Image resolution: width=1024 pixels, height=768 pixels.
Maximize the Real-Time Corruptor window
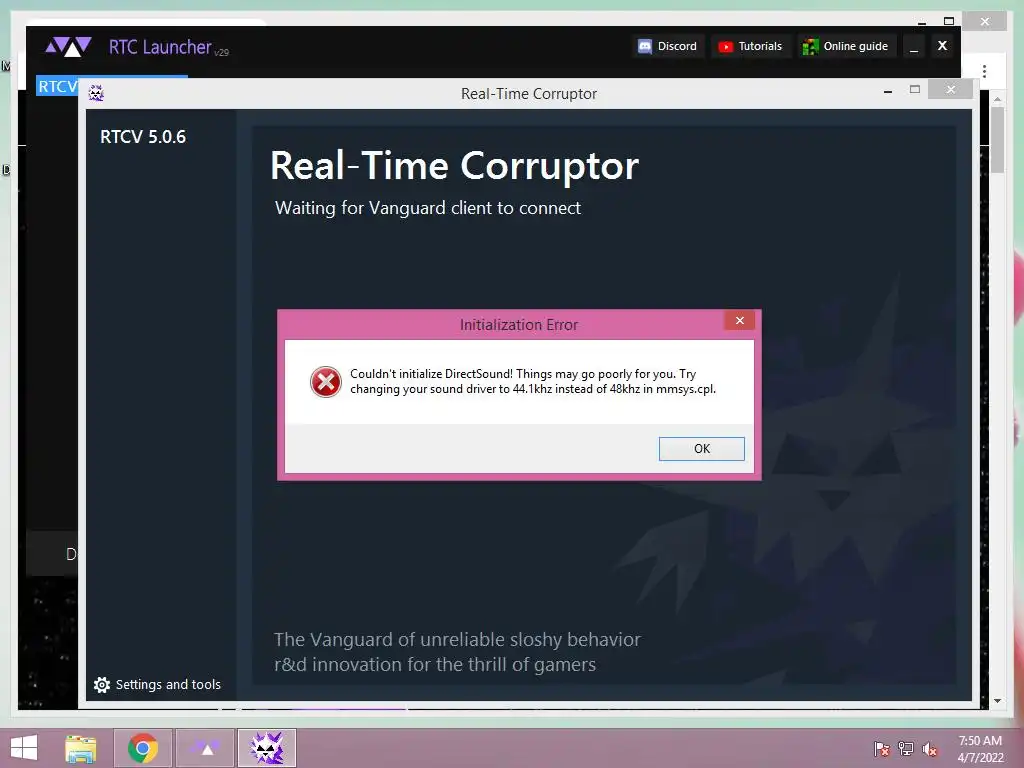point(915,89)
